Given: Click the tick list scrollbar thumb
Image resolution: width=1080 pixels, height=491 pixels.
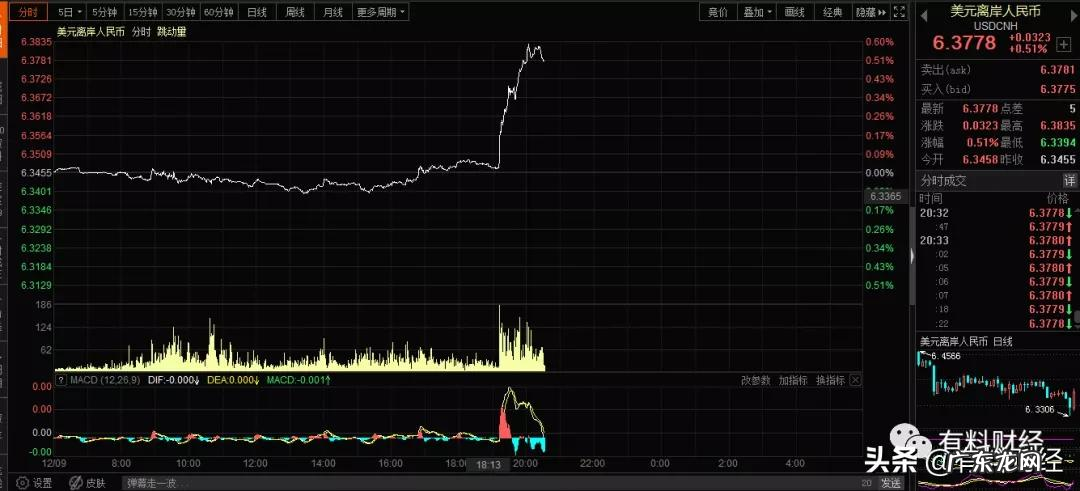Looking at the screenshot, I should point(1077,318).
